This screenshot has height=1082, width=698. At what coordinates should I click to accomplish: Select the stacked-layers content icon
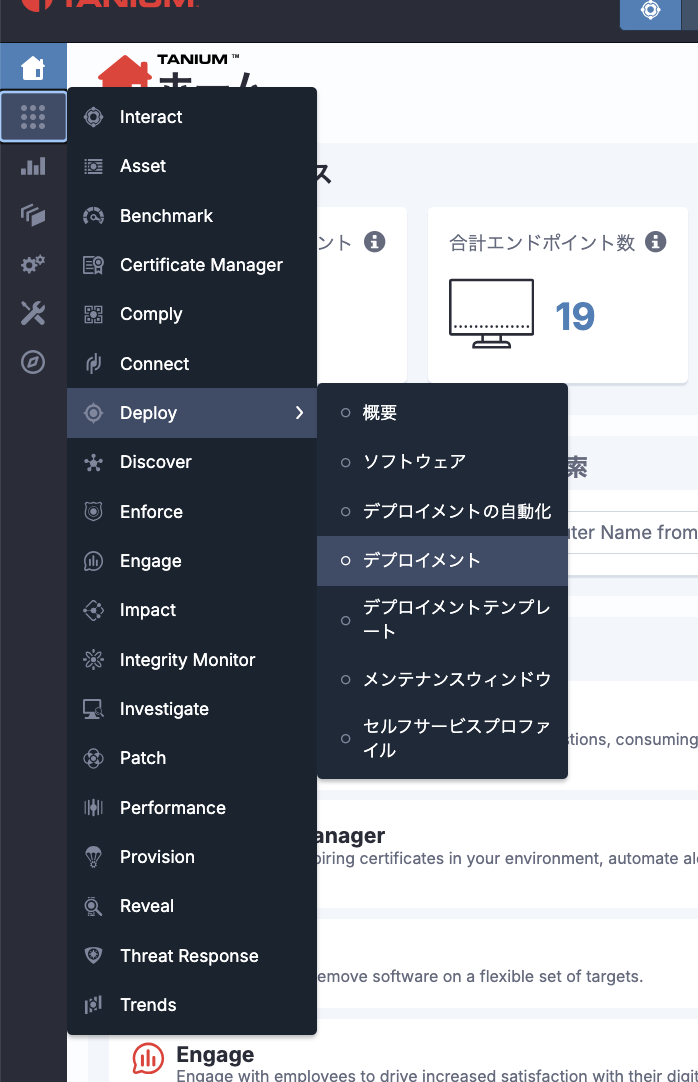click(x=33, y=215)
